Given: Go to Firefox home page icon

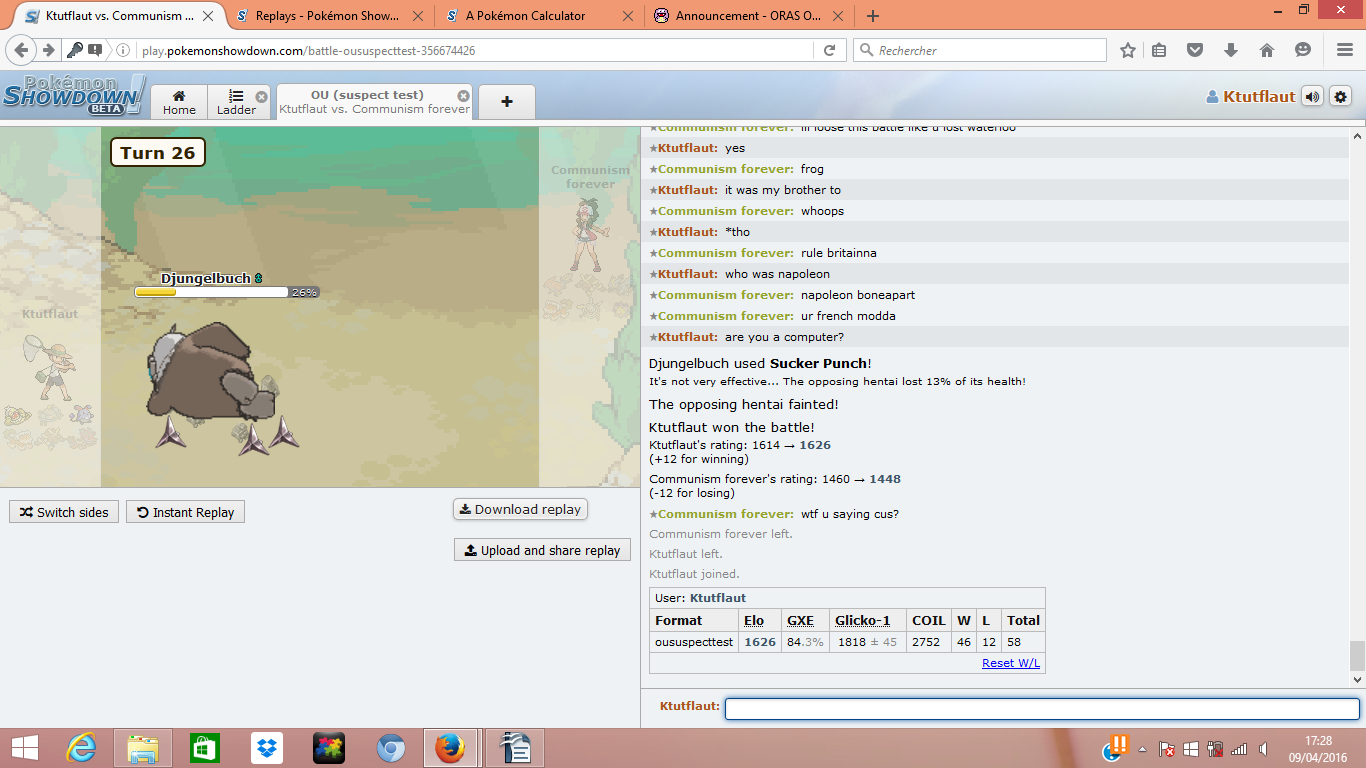Looking at the screenshot, I should point(1267,50).
